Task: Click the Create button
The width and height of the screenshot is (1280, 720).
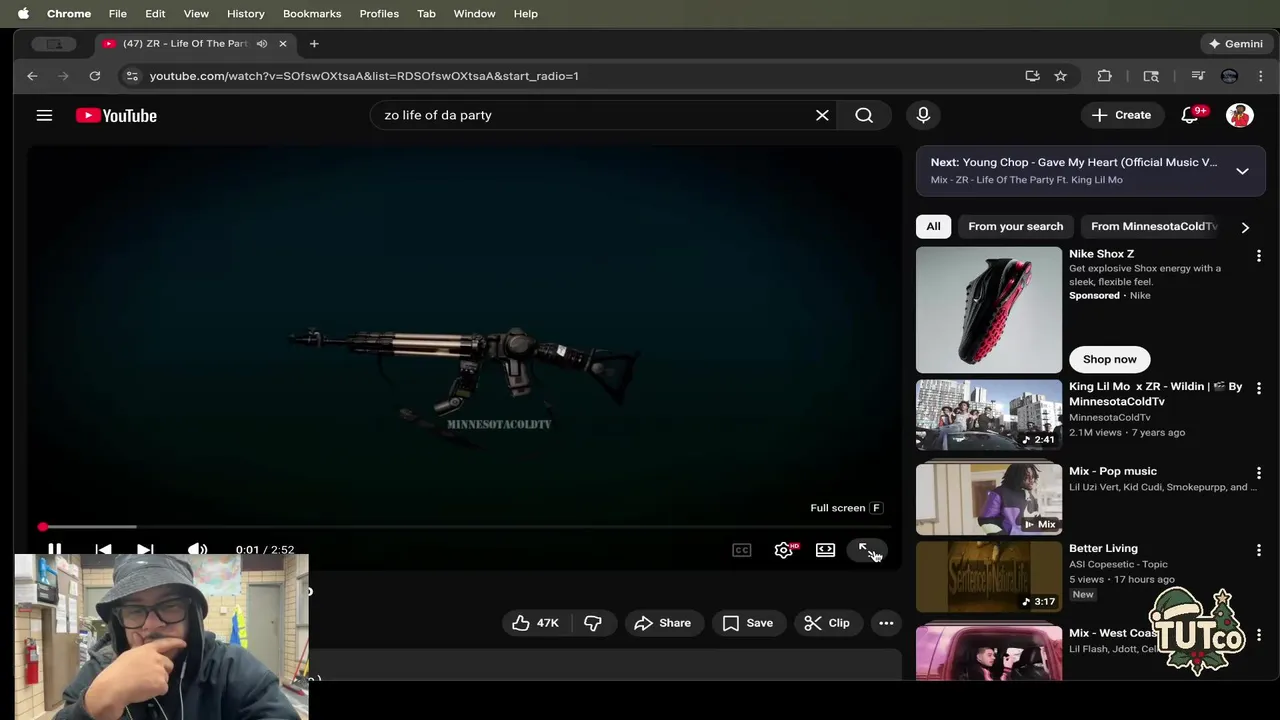Action: (x=1122, y=115)
